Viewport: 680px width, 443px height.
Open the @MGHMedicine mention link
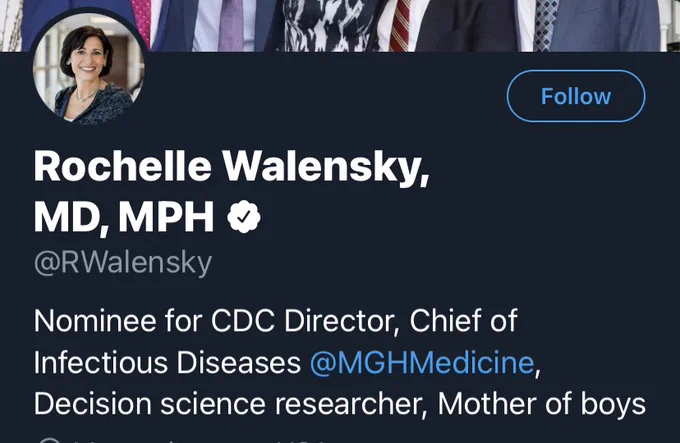point(422,362)
